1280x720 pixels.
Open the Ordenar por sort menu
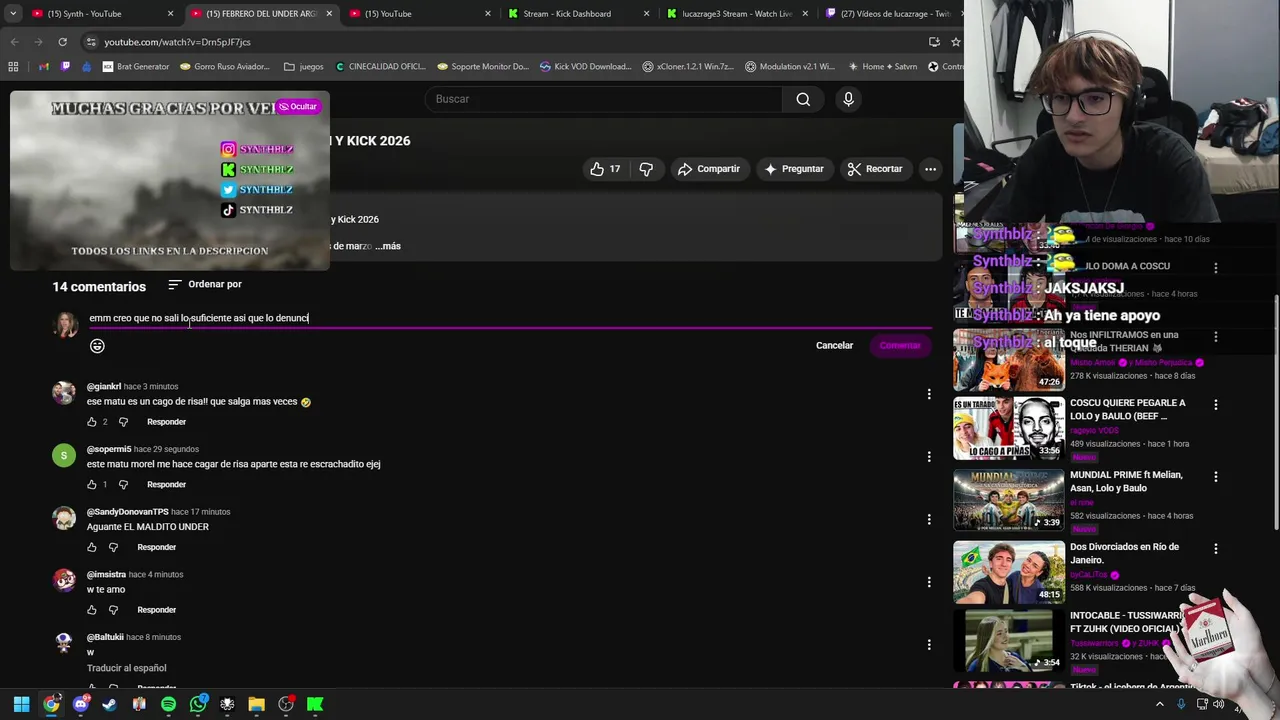click(205, 285)
